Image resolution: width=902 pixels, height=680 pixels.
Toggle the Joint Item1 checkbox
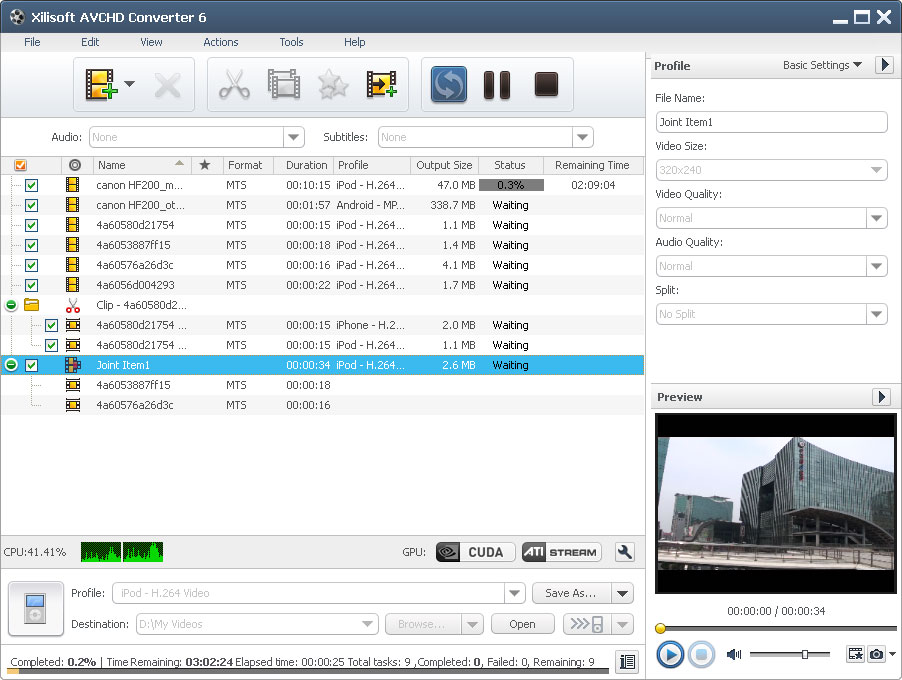coord(31,365)
